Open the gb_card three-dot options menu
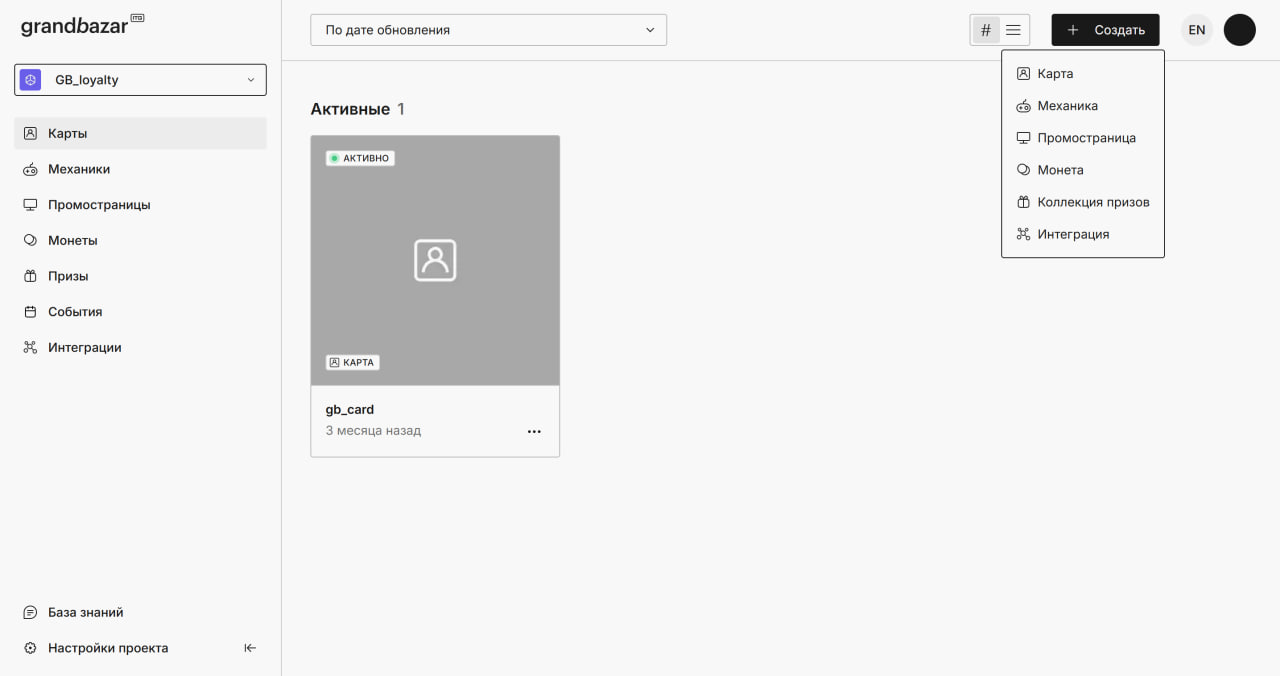Viewport: 1280px width, 676px height. tap(534, 431)
